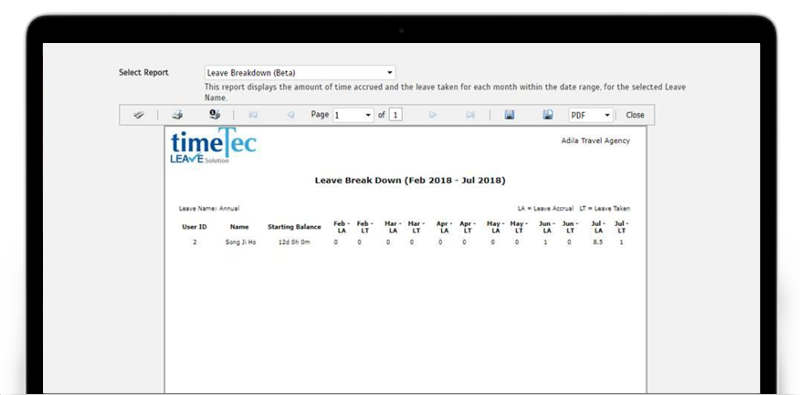The width and height of the screenshot is (800, 395).
Task: Click the second save disk icon beside PDF
Action: [x=548, y=115]
